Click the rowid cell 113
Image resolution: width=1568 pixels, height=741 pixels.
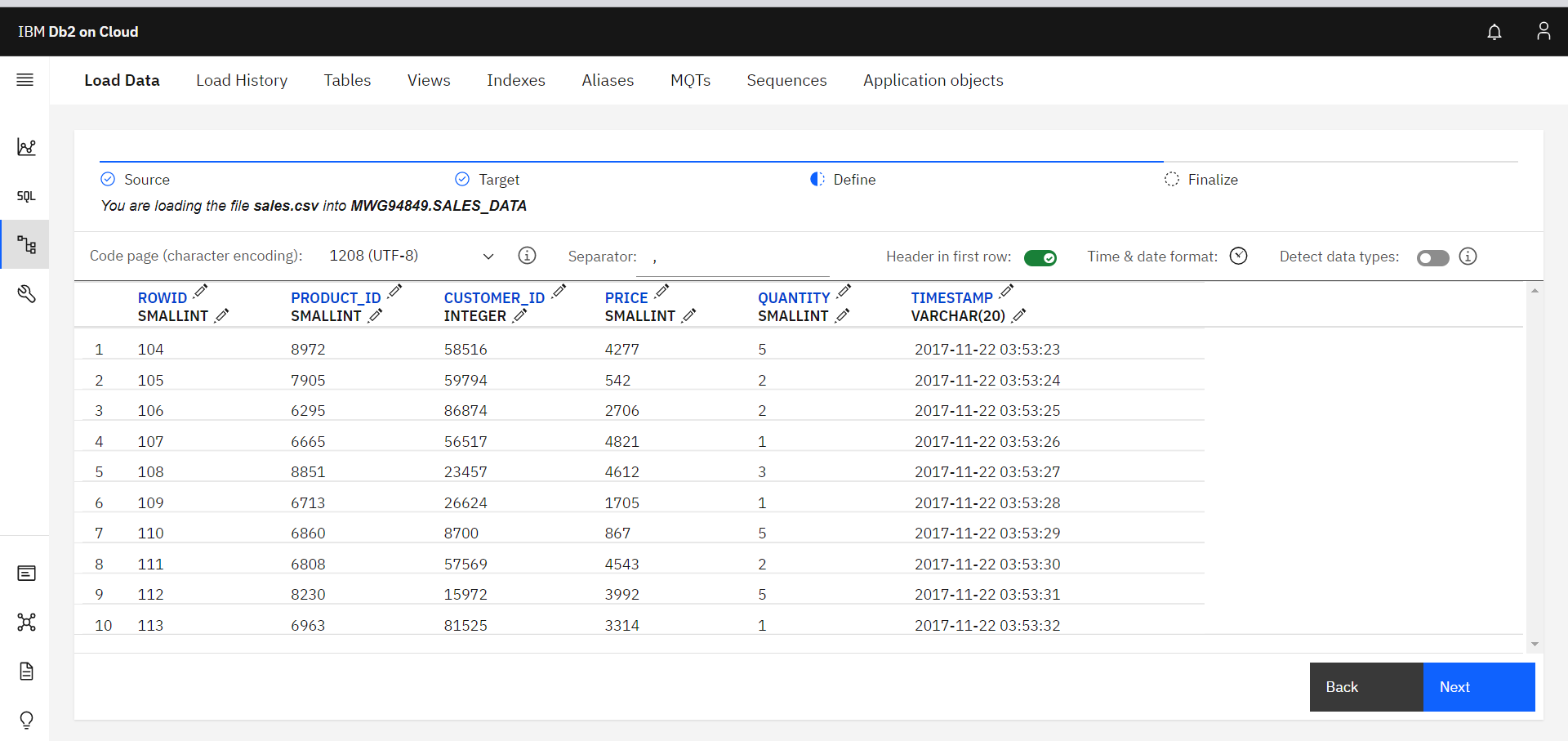pos(150,626)
